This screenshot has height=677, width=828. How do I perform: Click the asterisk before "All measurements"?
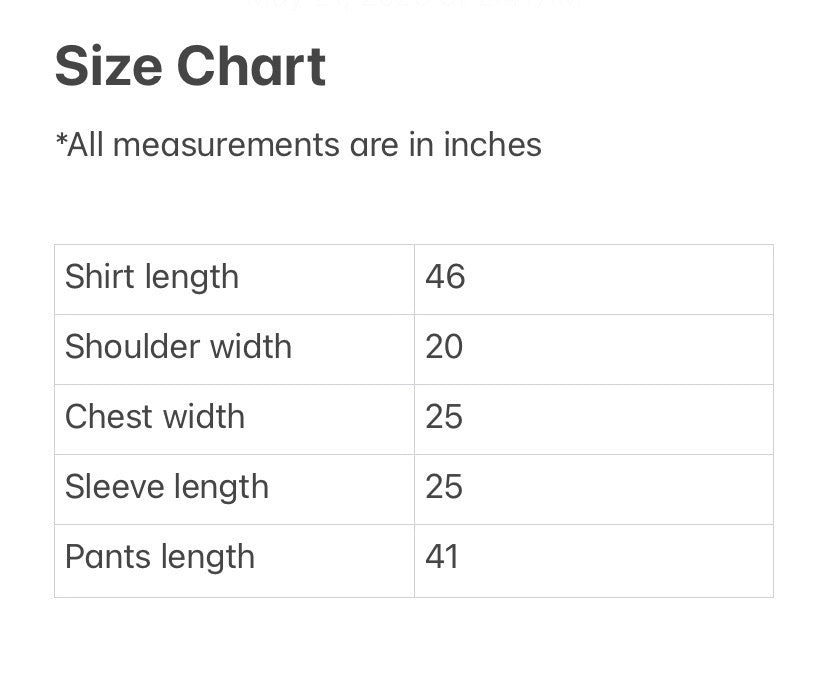click(61, 140)
